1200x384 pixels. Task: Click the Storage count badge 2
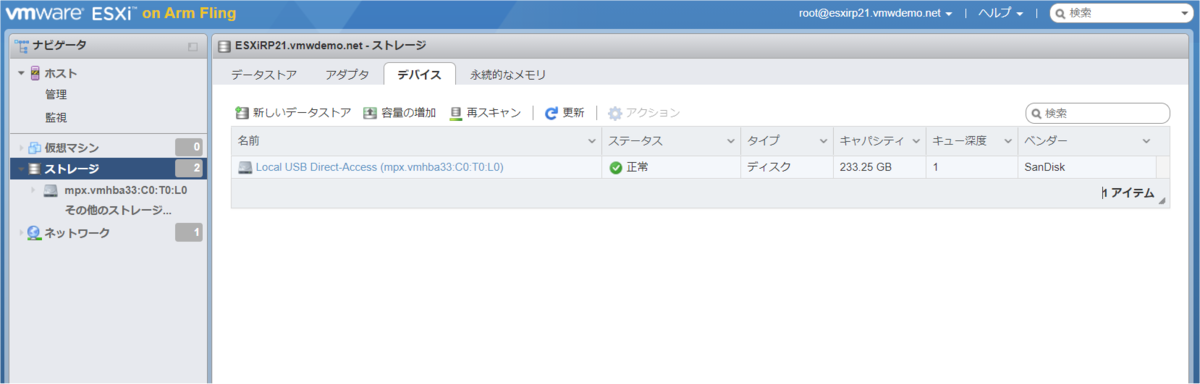(189, 169)
